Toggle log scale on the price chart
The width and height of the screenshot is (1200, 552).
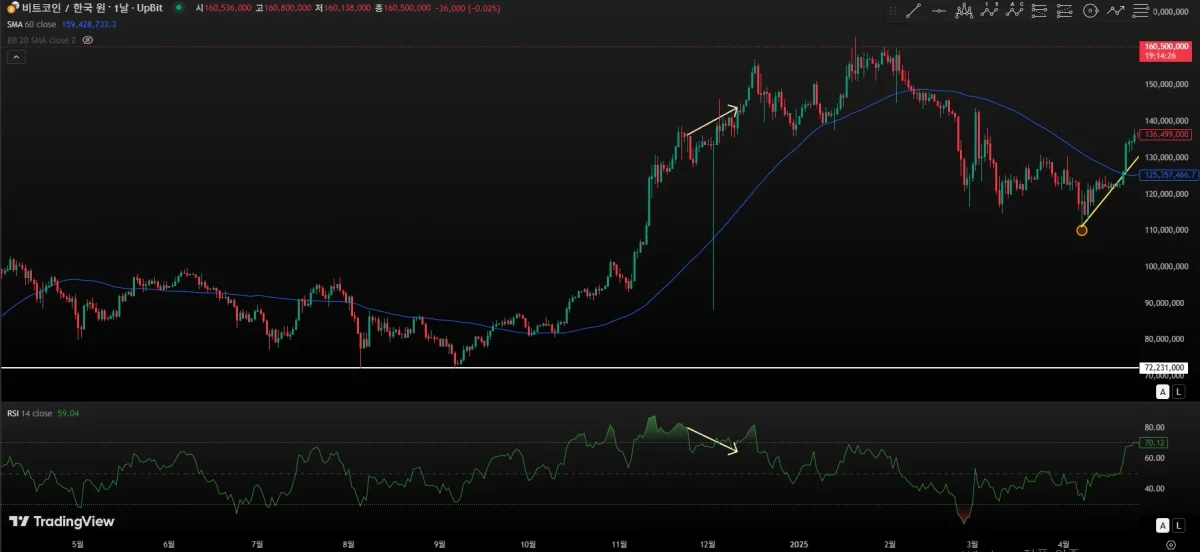coord(1176,392)
